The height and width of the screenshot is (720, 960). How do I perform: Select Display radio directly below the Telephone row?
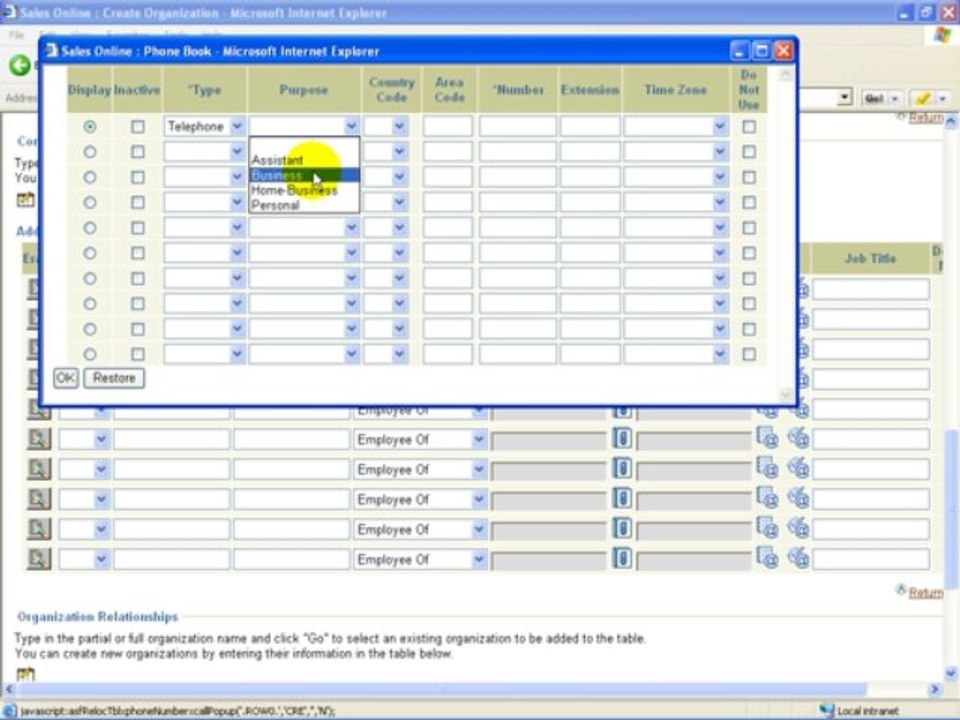pos(90,152)
